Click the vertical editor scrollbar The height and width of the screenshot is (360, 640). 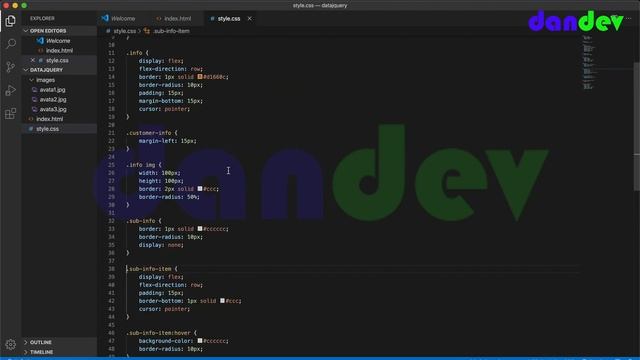(637, 126)
